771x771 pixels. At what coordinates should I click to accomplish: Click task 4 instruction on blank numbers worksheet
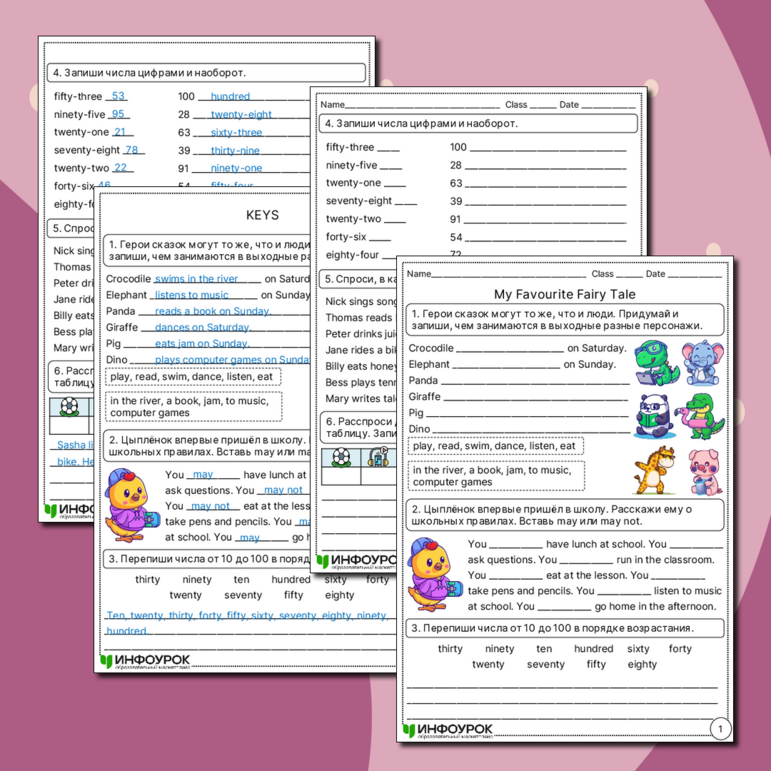tap(478, 123)
